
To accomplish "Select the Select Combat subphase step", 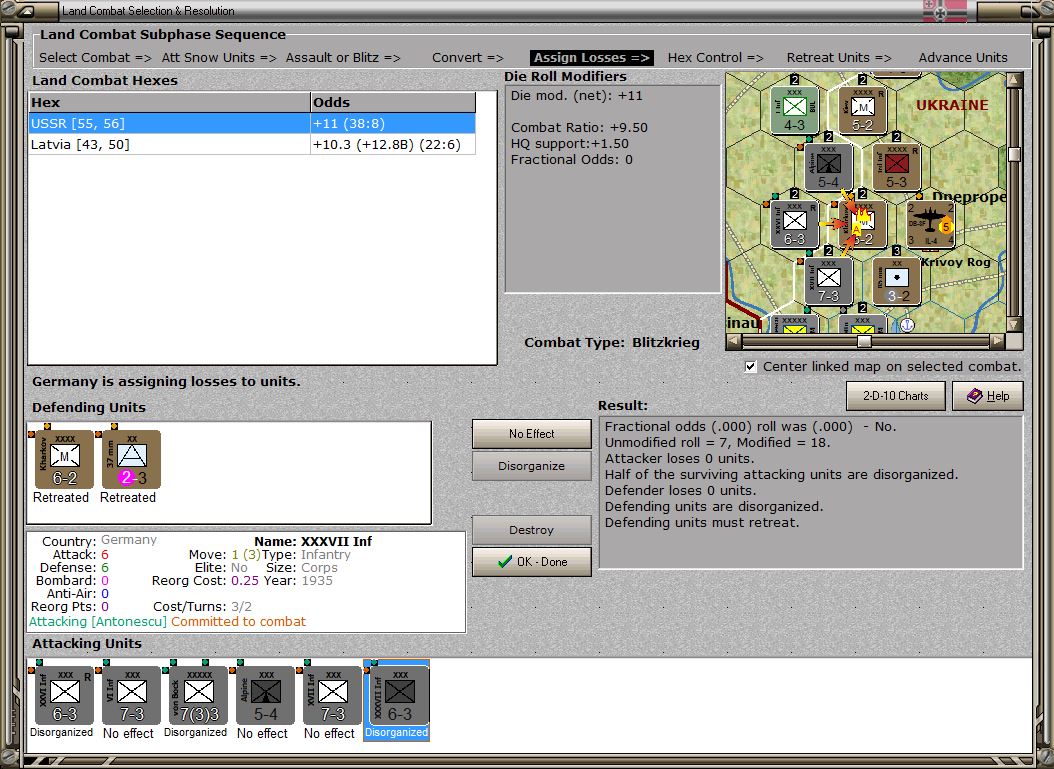I will coord(95,58).
